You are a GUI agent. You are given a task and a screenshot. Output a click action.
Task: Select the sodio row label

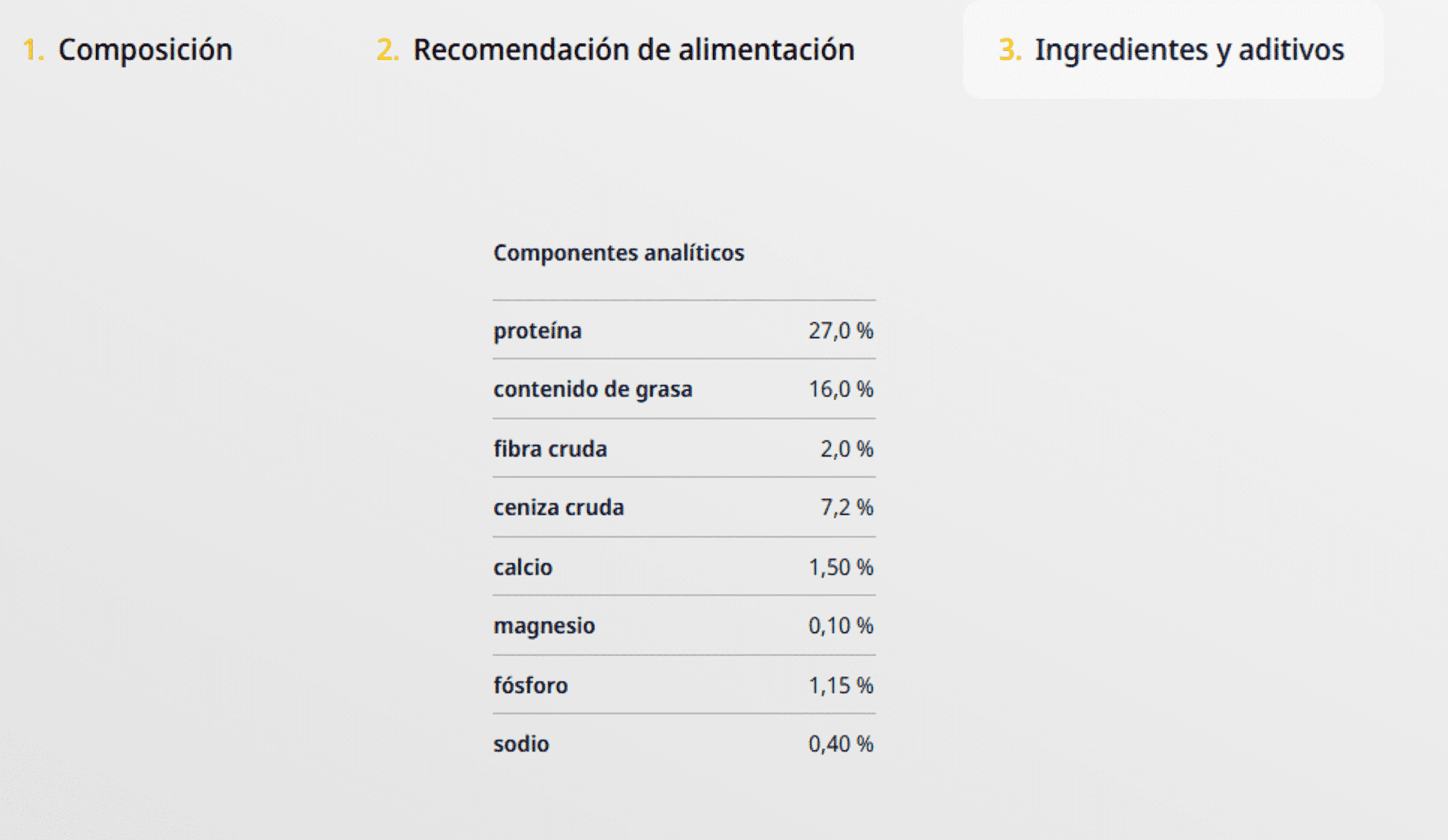[521, 744]
